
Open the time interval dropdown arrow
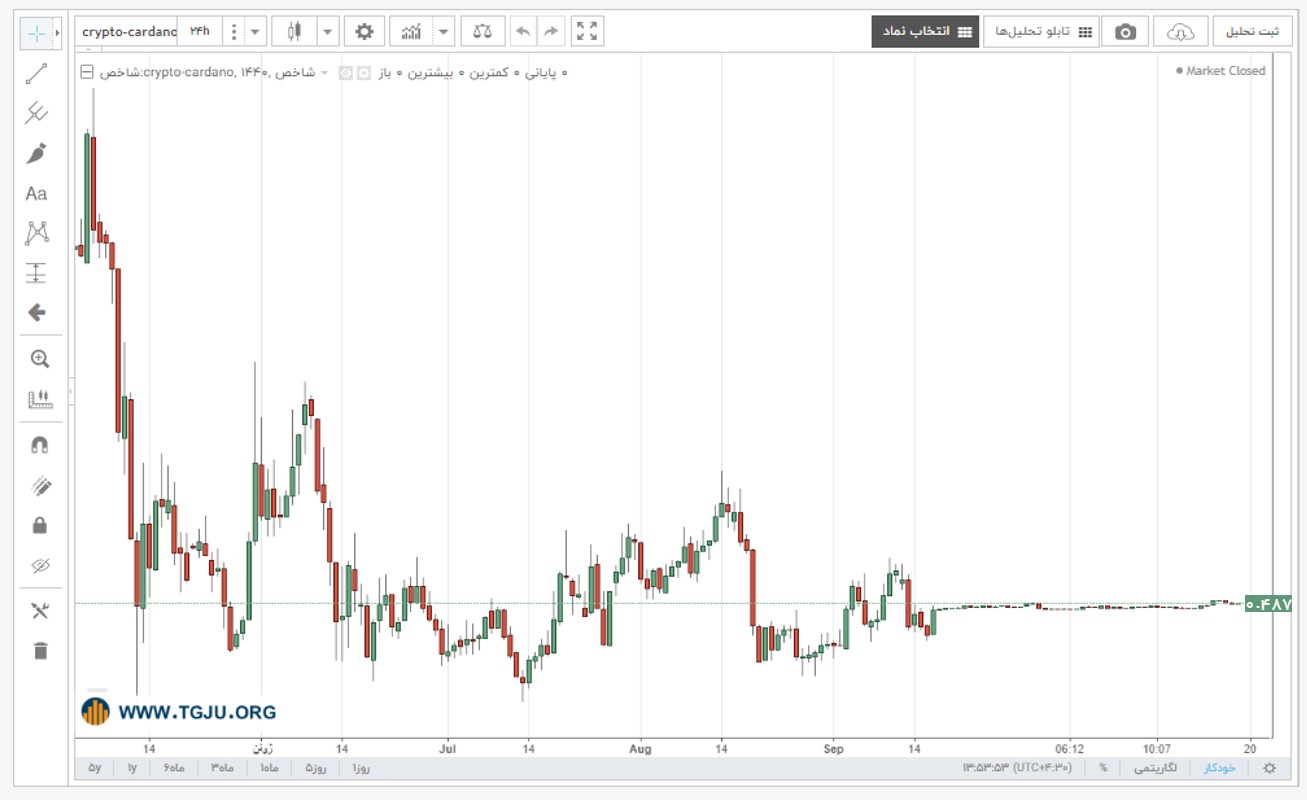pos(255,32)
